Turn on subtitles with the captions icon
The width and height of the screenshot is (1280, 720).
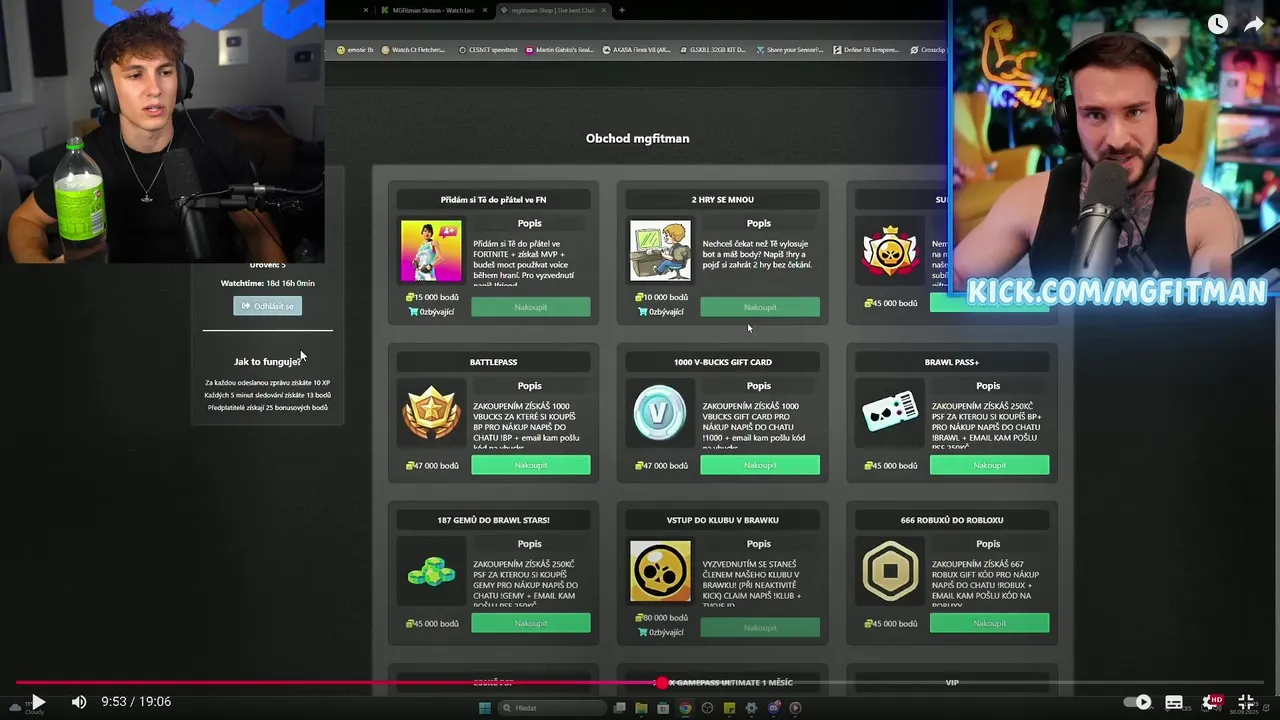coord(1174,702)
